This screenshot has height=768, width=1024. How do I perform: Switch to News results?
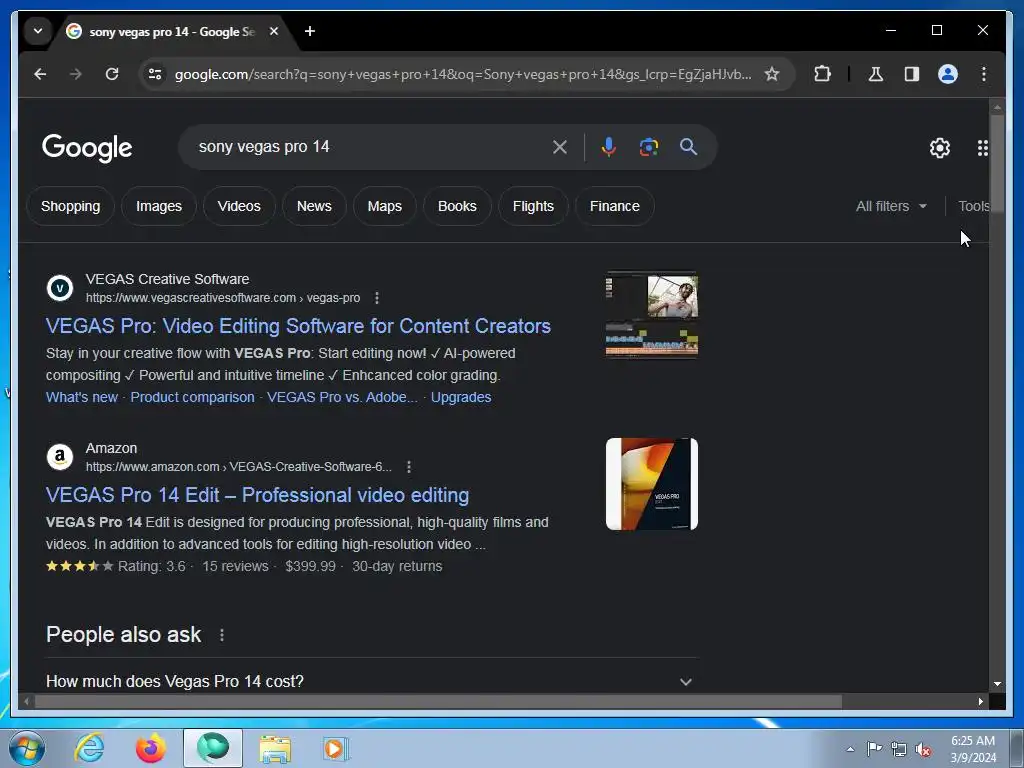coord(314,206)
